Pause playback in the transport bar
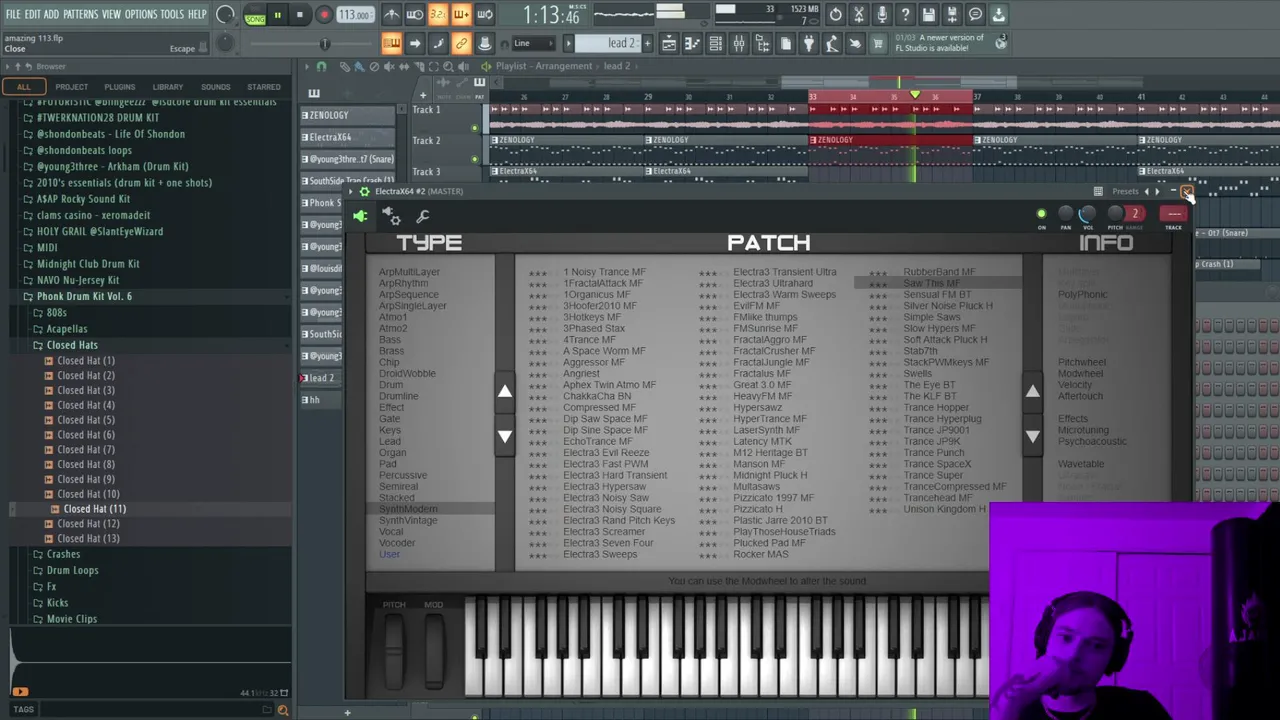Screen dimensions: 1280x720 [x=277, y=15]
